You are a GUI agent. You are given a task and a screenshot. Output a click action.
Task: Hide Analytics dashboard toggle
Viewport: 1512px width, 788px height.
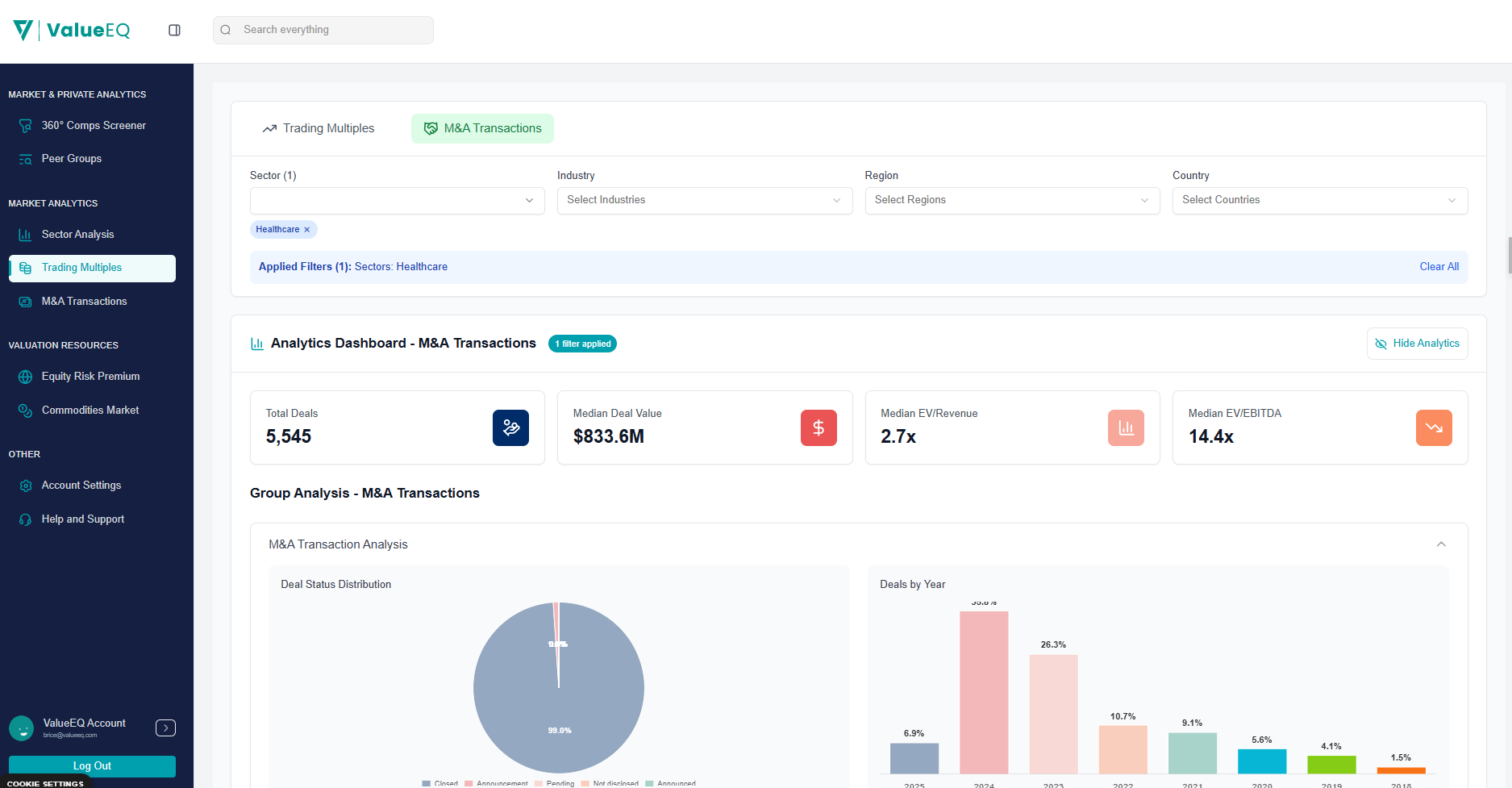point(1417,344)
